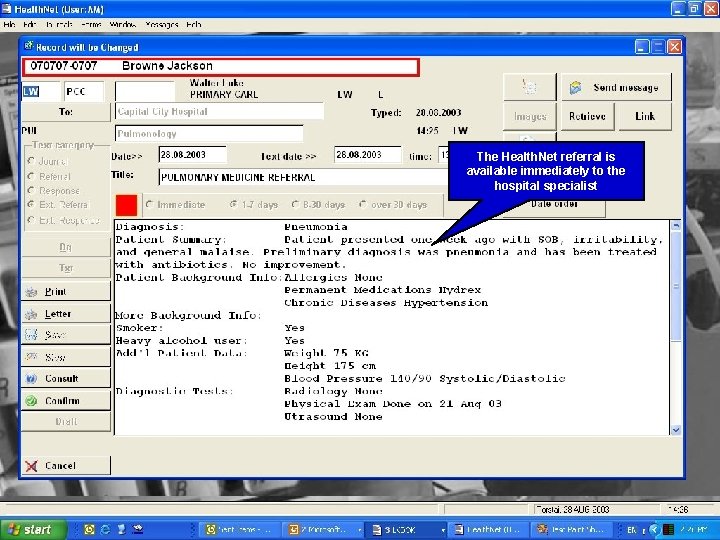Click the Save button disk icon
Image resolution: width=720 pixels, height=540 pixels.
point(31,335)
